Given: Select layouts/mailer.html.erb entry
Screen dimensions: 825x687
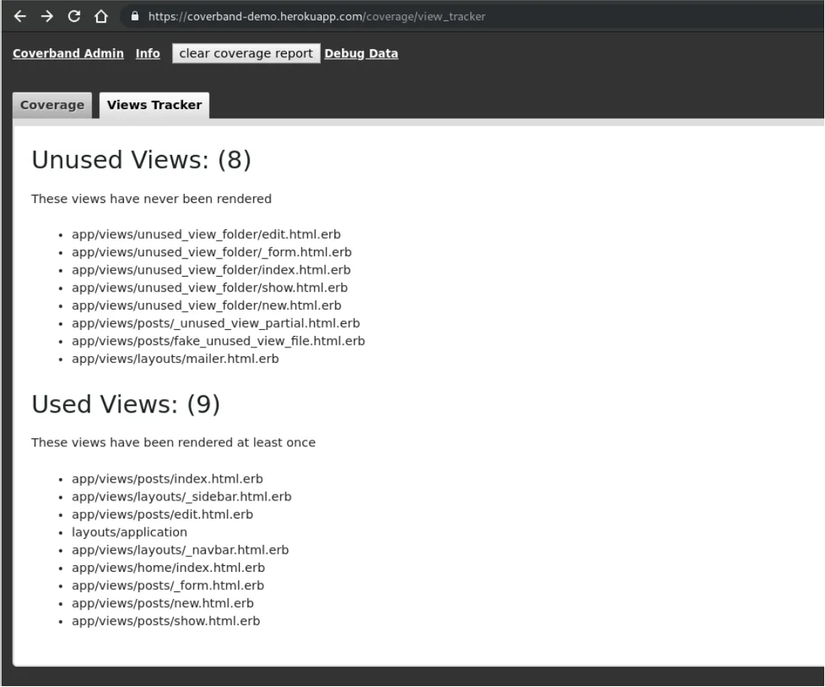Looking at the screenshot, I should (x=175, y=359).
